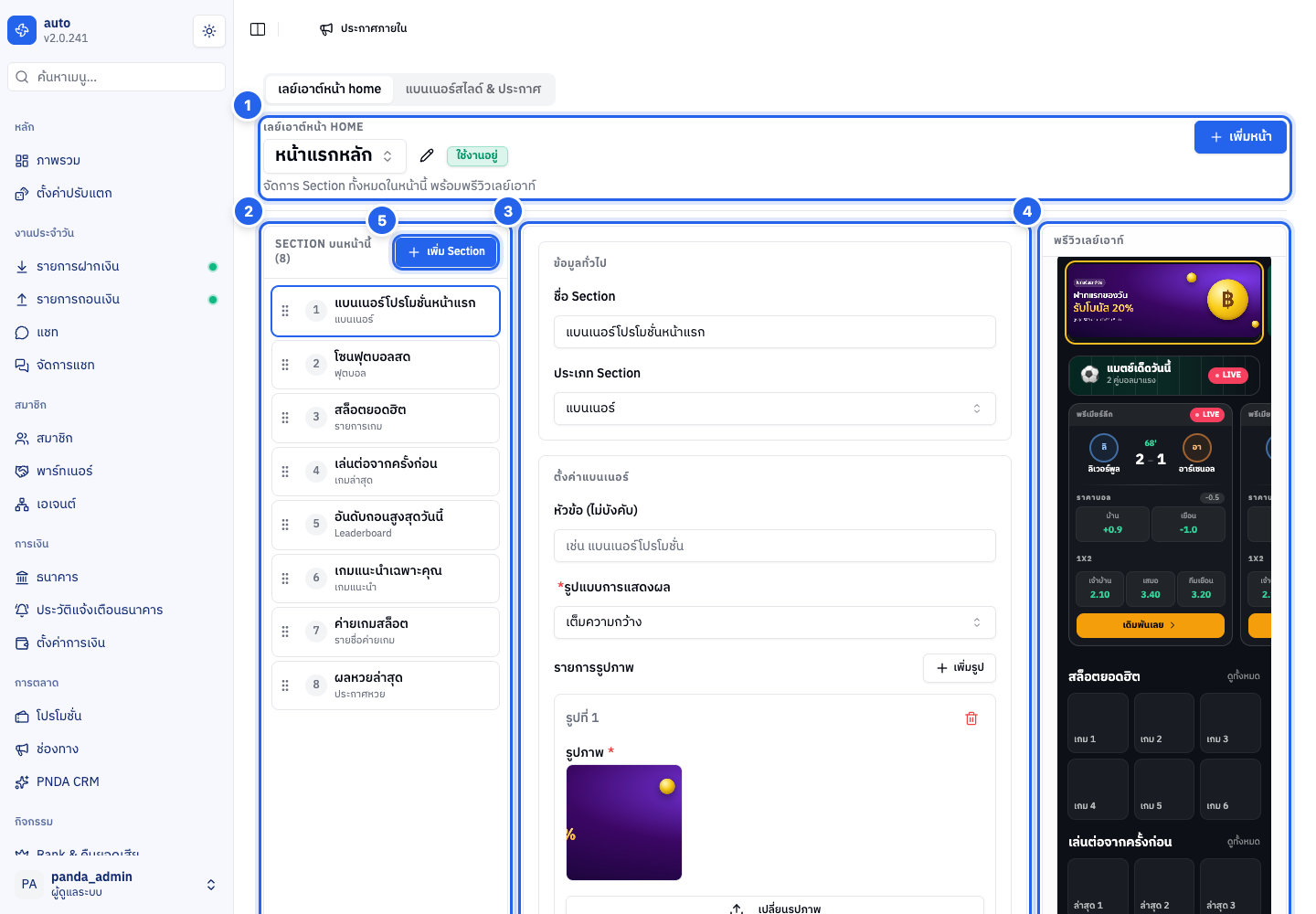Click the auto app logo
The image size is (1316, 914).
pyautogui.click(x=22, y=30)
